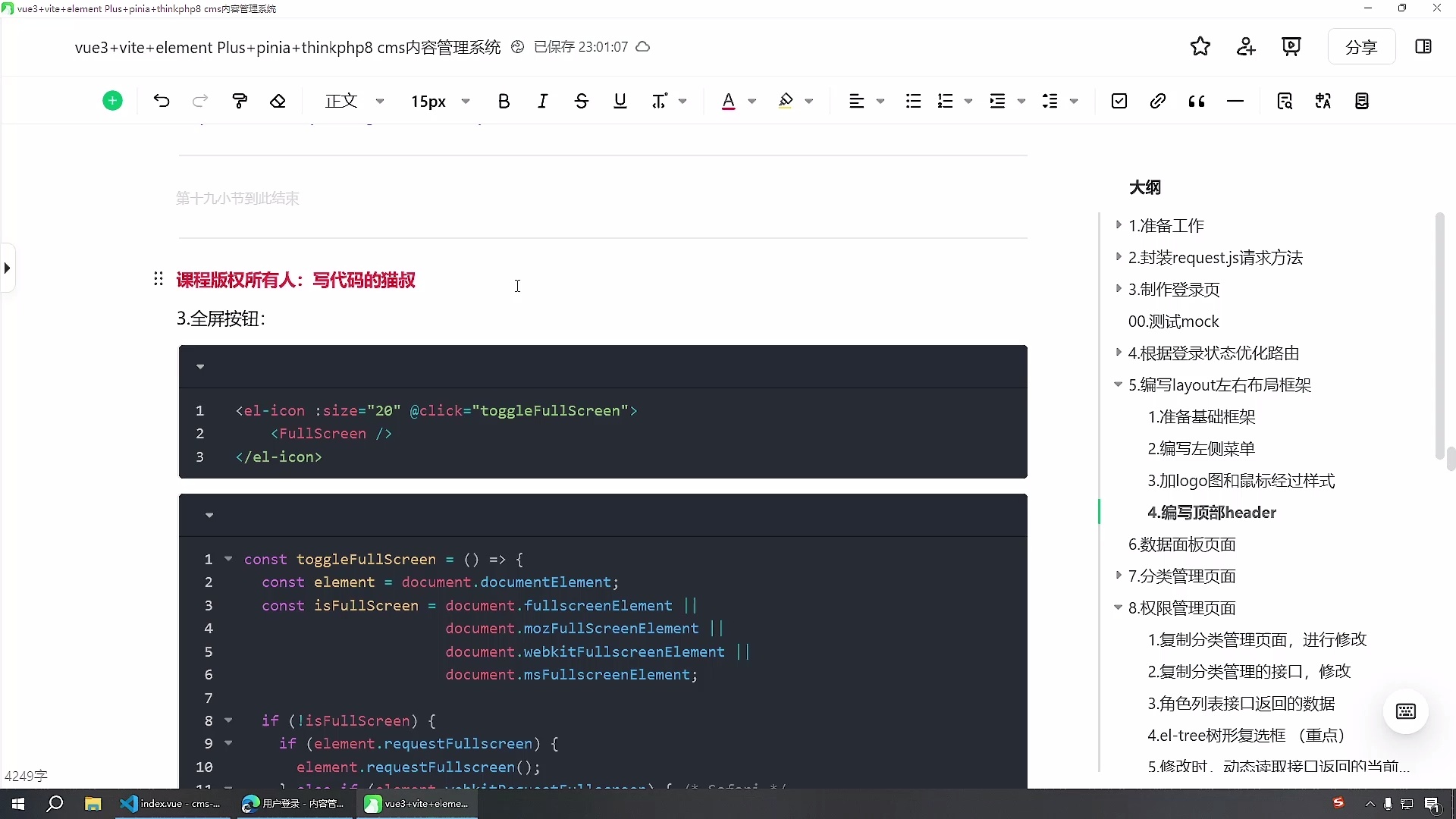Switch to VS Code index.vue taskbar window
The width and height of the screenshot is (1456, 819).
pos(171,804)
